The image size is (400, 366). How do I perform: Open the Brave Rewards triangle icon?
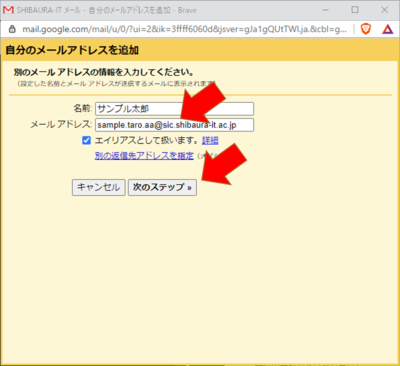click(x=387, y=29)
